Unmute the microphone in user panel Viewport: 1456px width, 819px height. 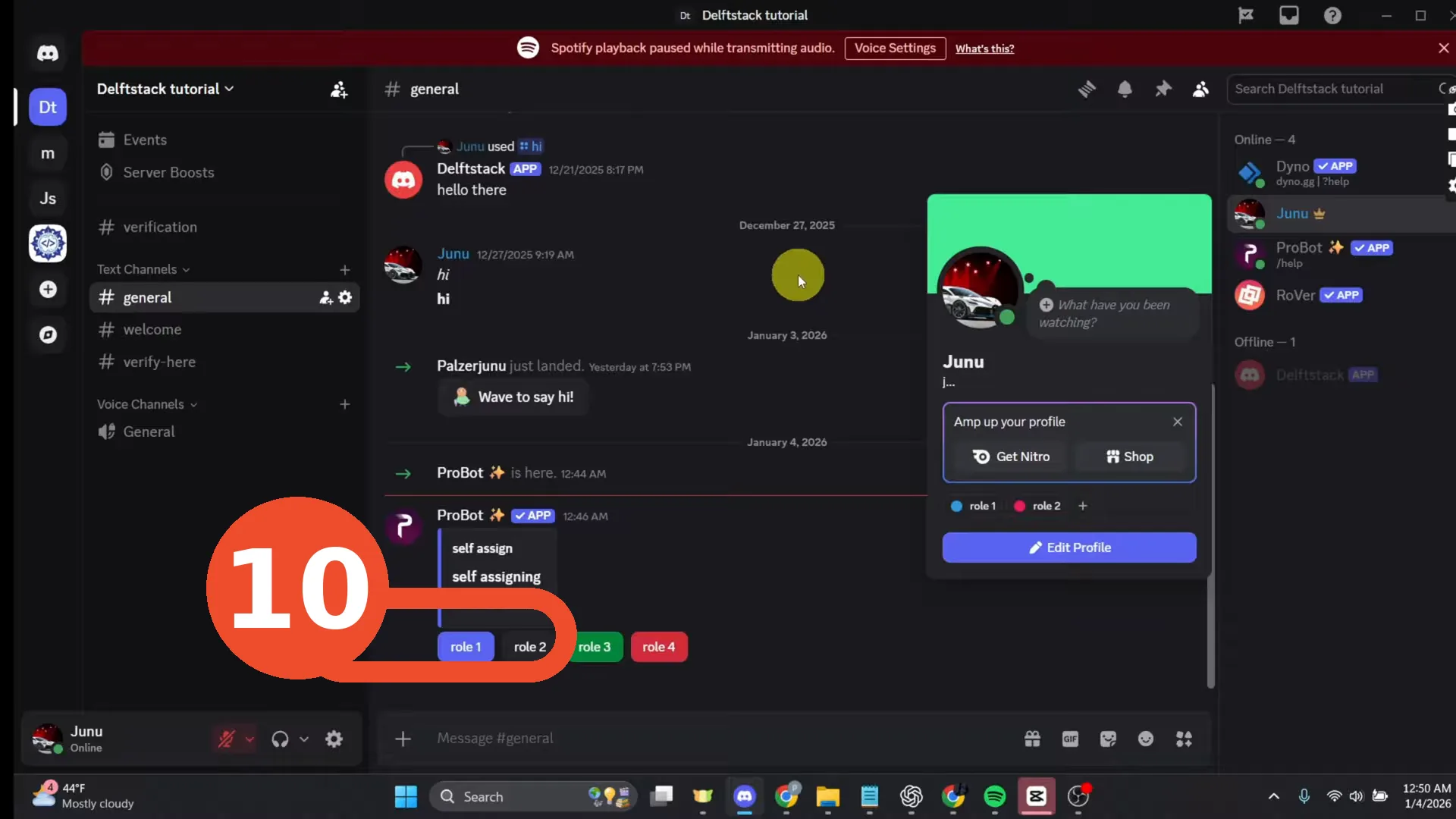226,739
